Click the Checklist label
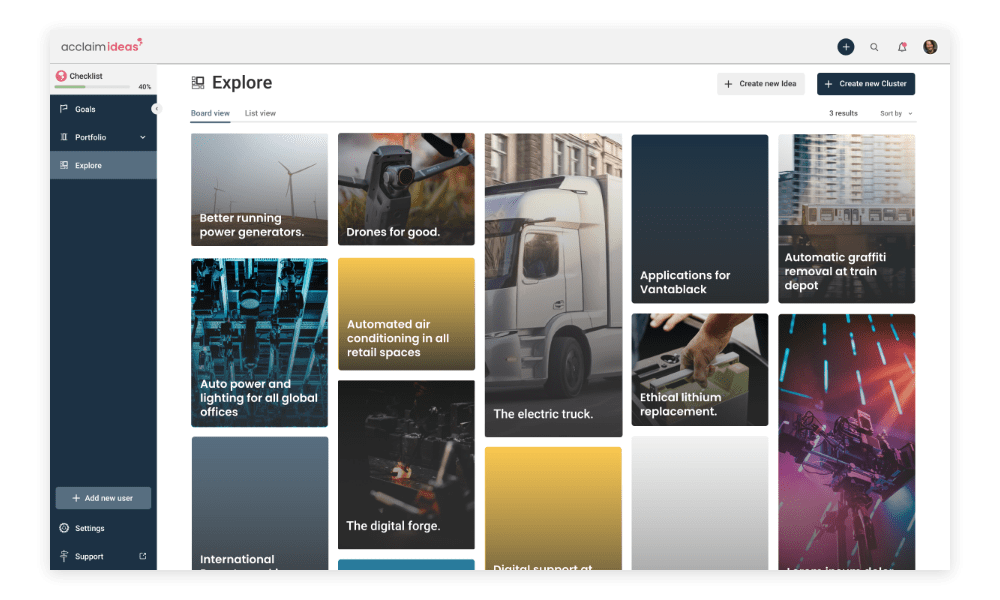The image size is (1000, 600). point(85,76)
